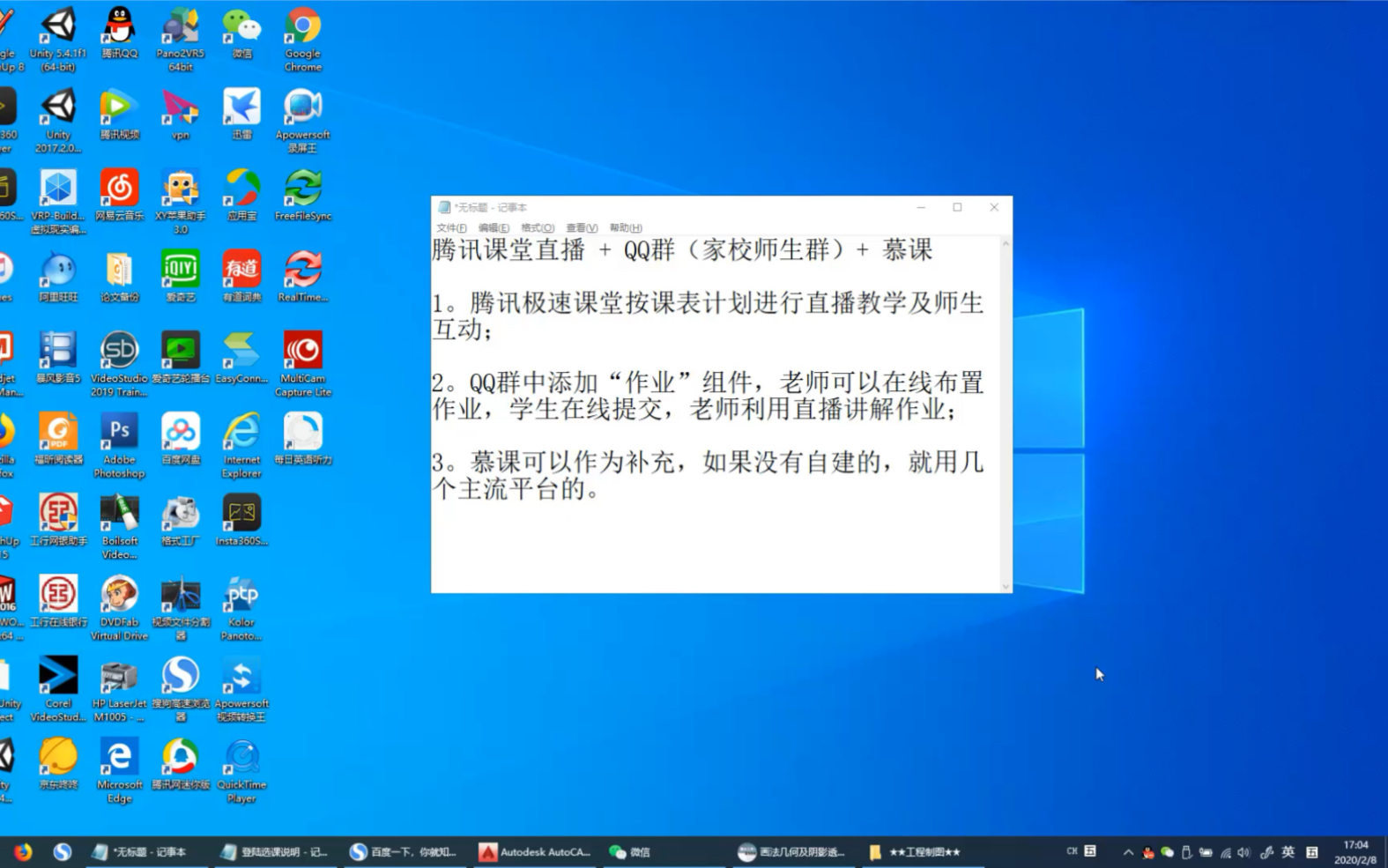Open the Format Factory desktop icon

(x=181, y=521)
